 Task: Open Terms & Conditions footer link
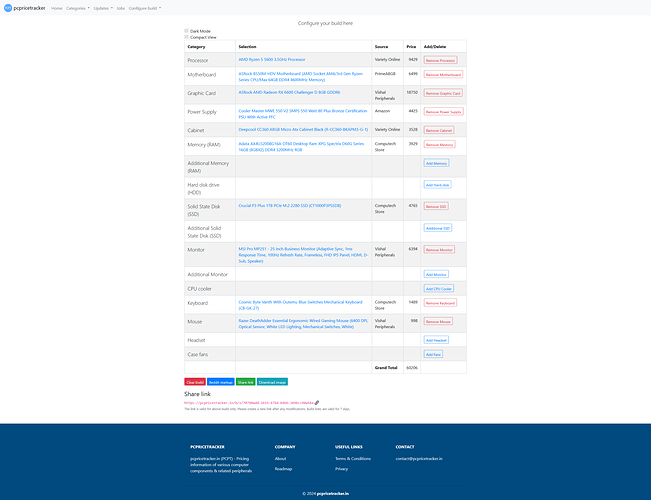[353, 458]
